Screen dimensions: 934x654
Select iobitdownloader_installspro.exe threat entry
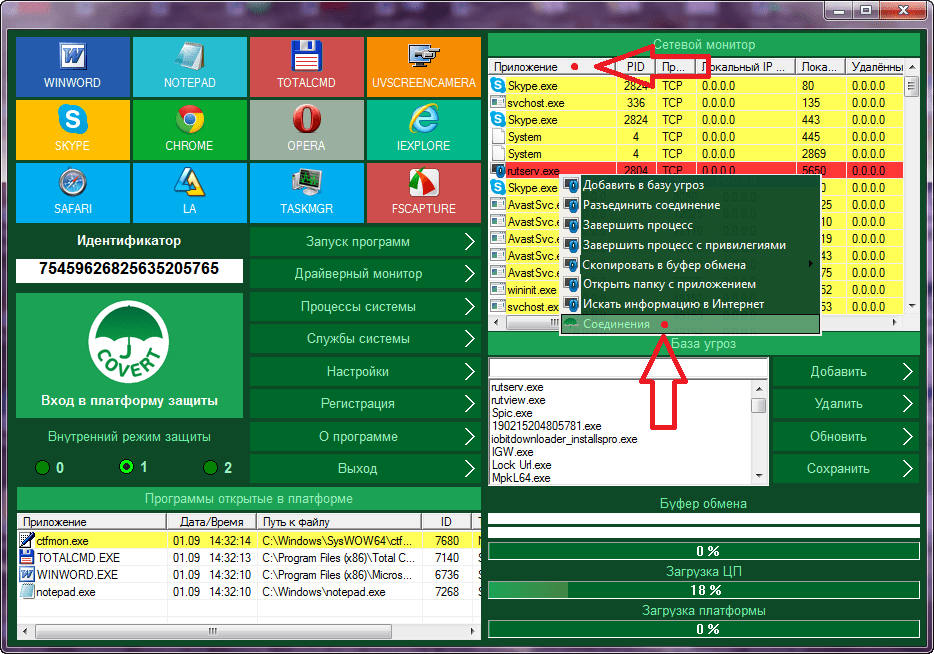[x=564, y=439]
